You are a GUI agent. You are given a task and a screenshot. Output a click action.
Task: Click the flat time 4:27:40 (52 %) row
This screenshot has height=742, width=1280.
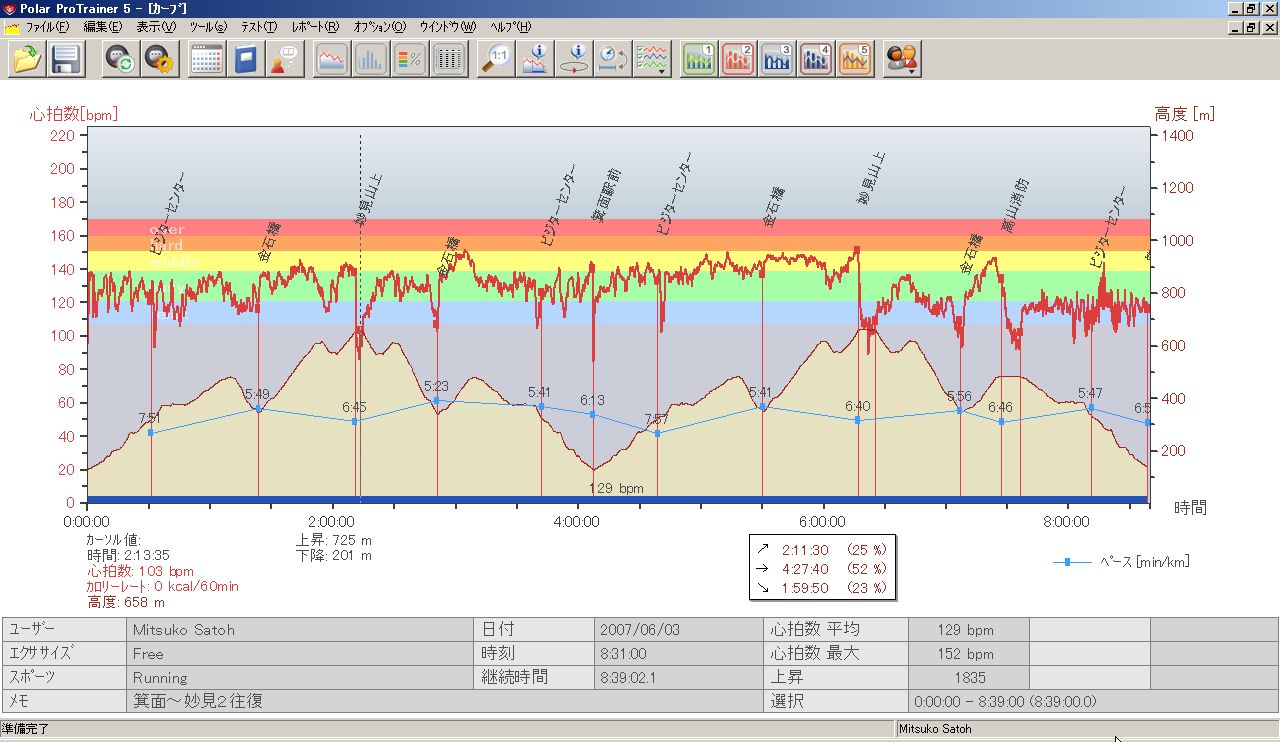pyautogui.click(x=821, y=569)
